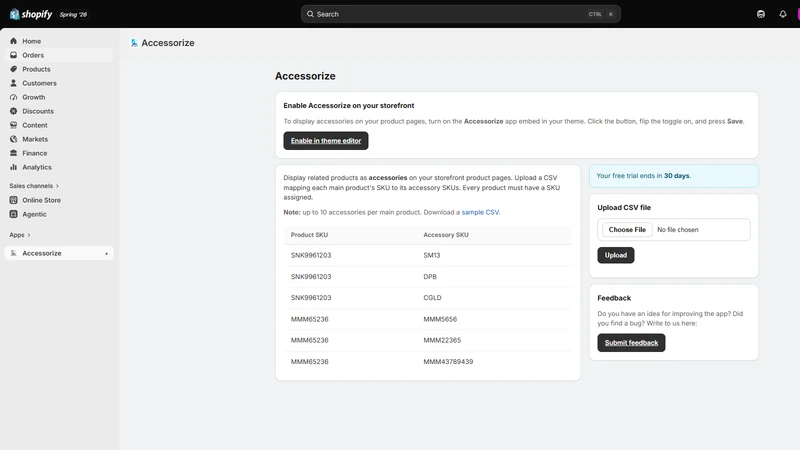Open the Sidekick icon in top bar
800x450 pixels.
(761, 14)
